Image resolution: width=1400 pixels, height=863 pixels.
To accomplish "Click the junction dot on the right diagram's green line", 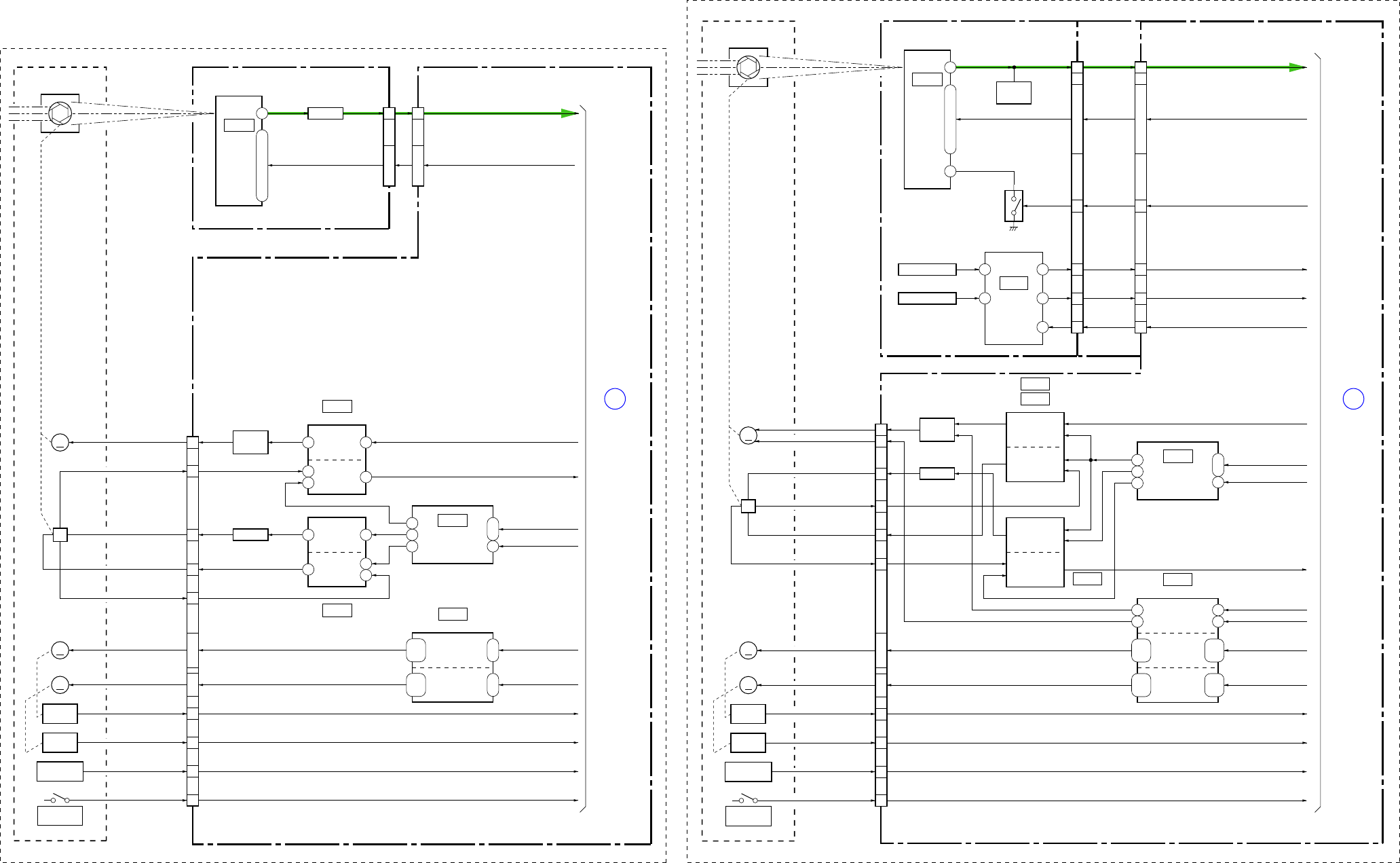I will point(1014,67).
